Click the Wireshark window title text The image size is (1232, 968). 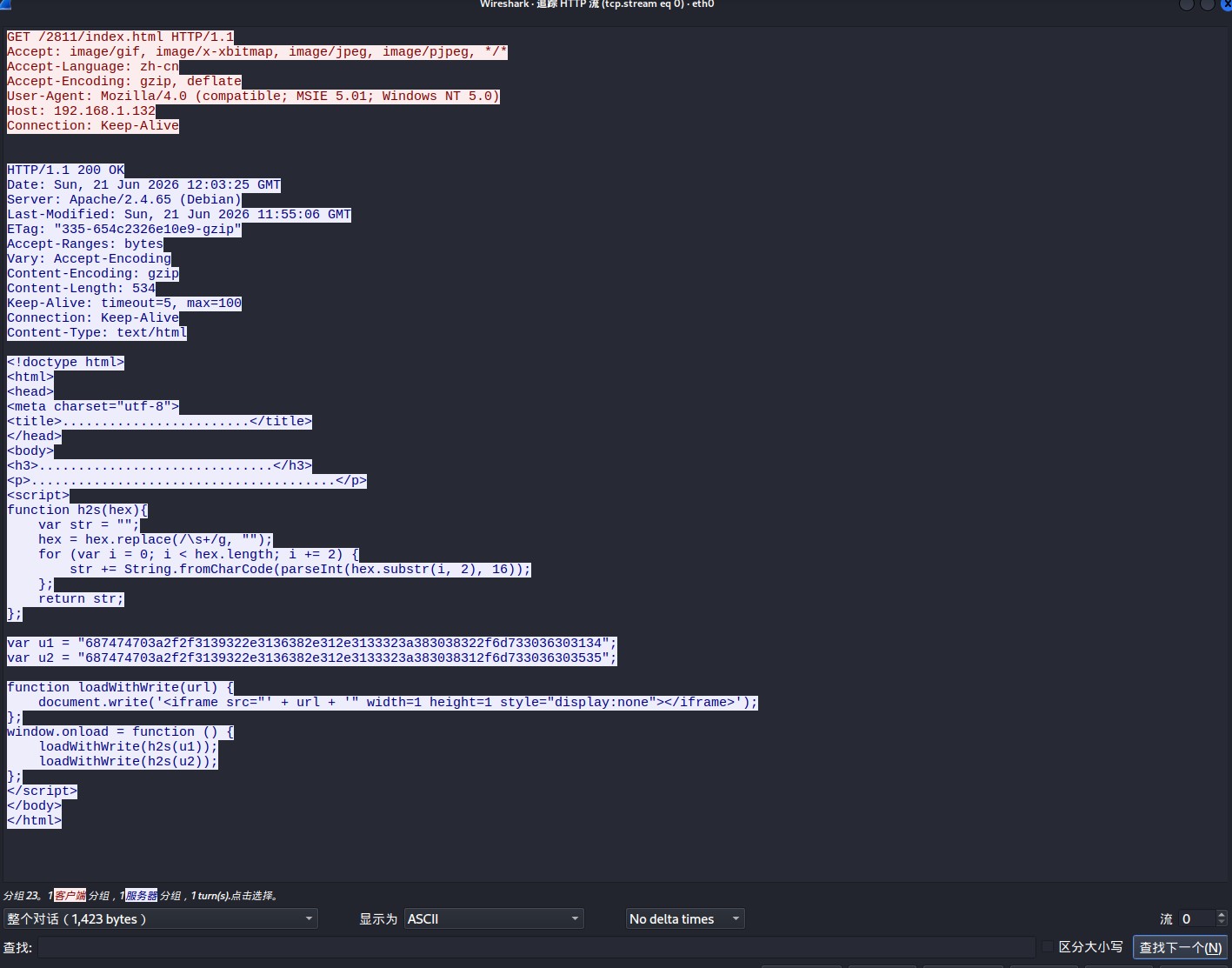click(596, 4)
